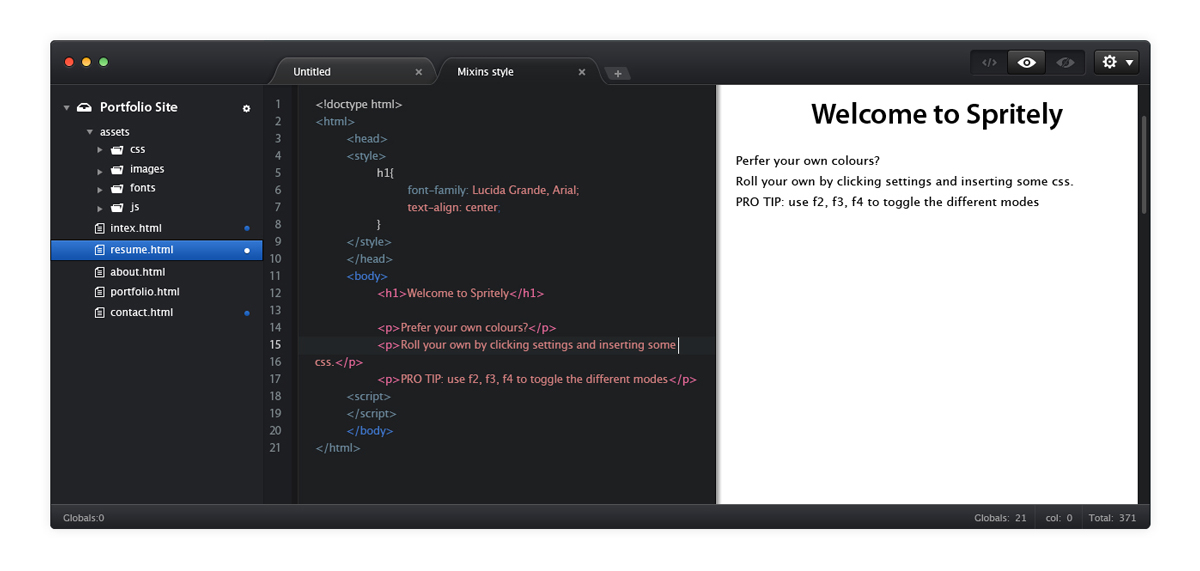Switch to code-only view mode
The image size is (1200, 571).
pos(989,62)
